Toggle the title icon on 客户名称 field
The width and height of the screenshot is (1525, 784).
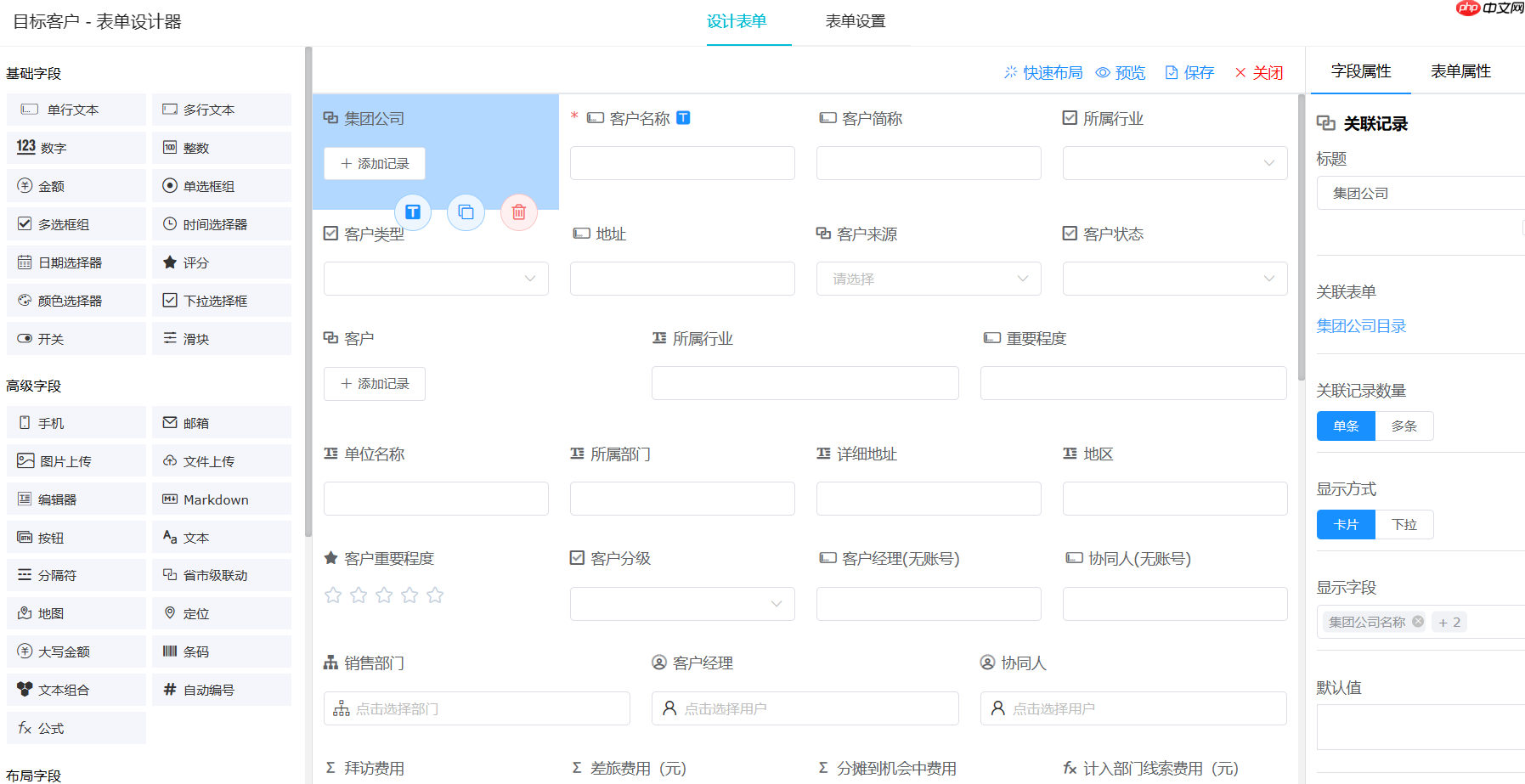point(683,117)
